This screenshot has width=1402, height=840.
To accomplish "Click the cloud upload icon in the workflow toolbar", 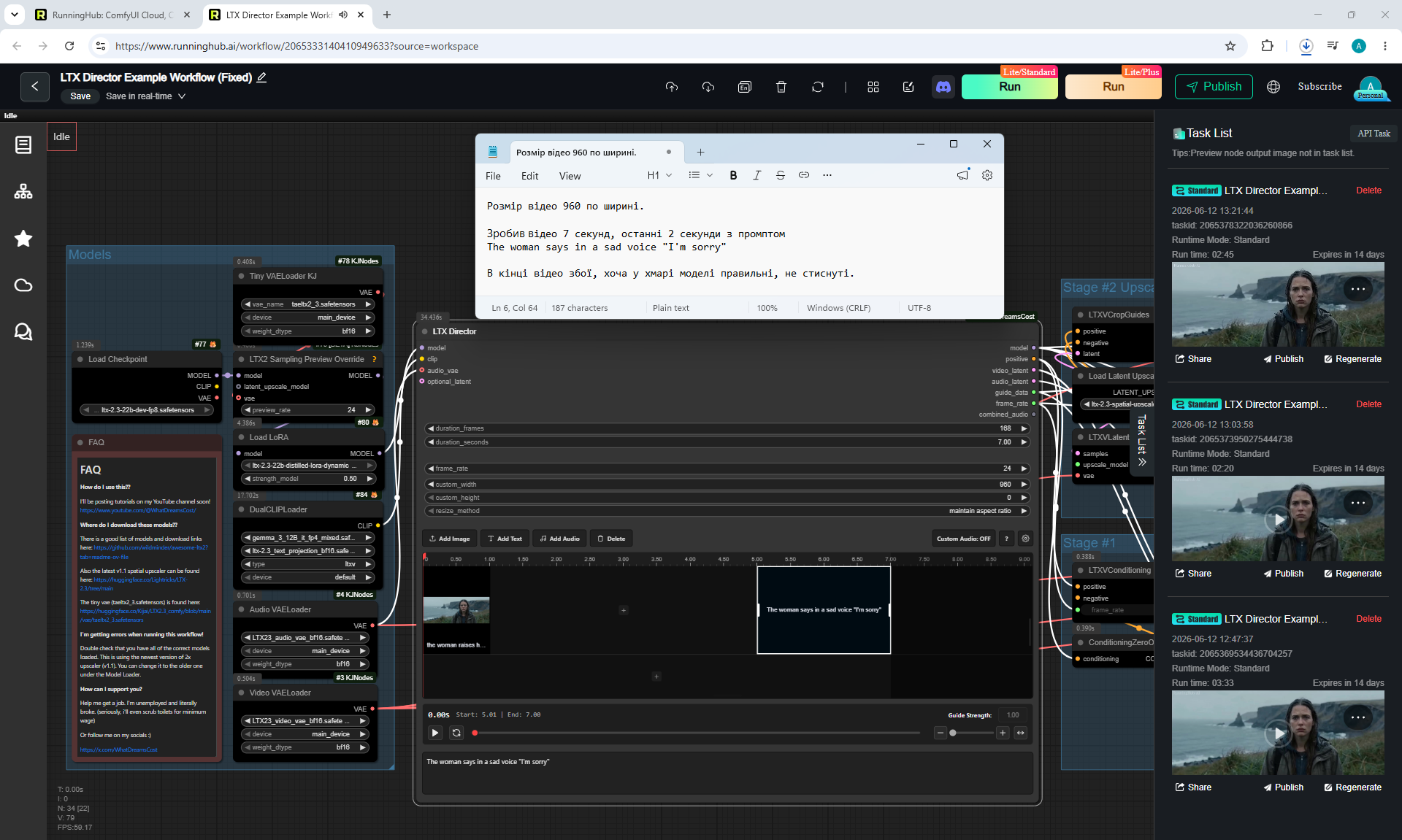I will [x=672, y=87].
